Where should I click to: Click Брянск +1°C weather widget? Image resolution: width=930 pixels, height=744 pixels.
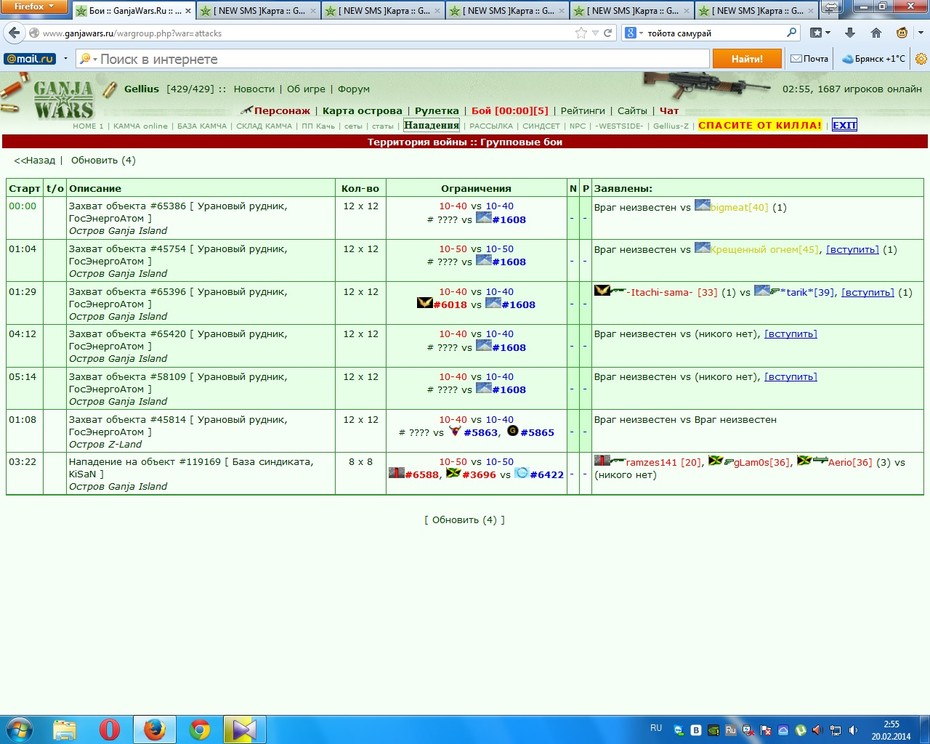[874, 59]
